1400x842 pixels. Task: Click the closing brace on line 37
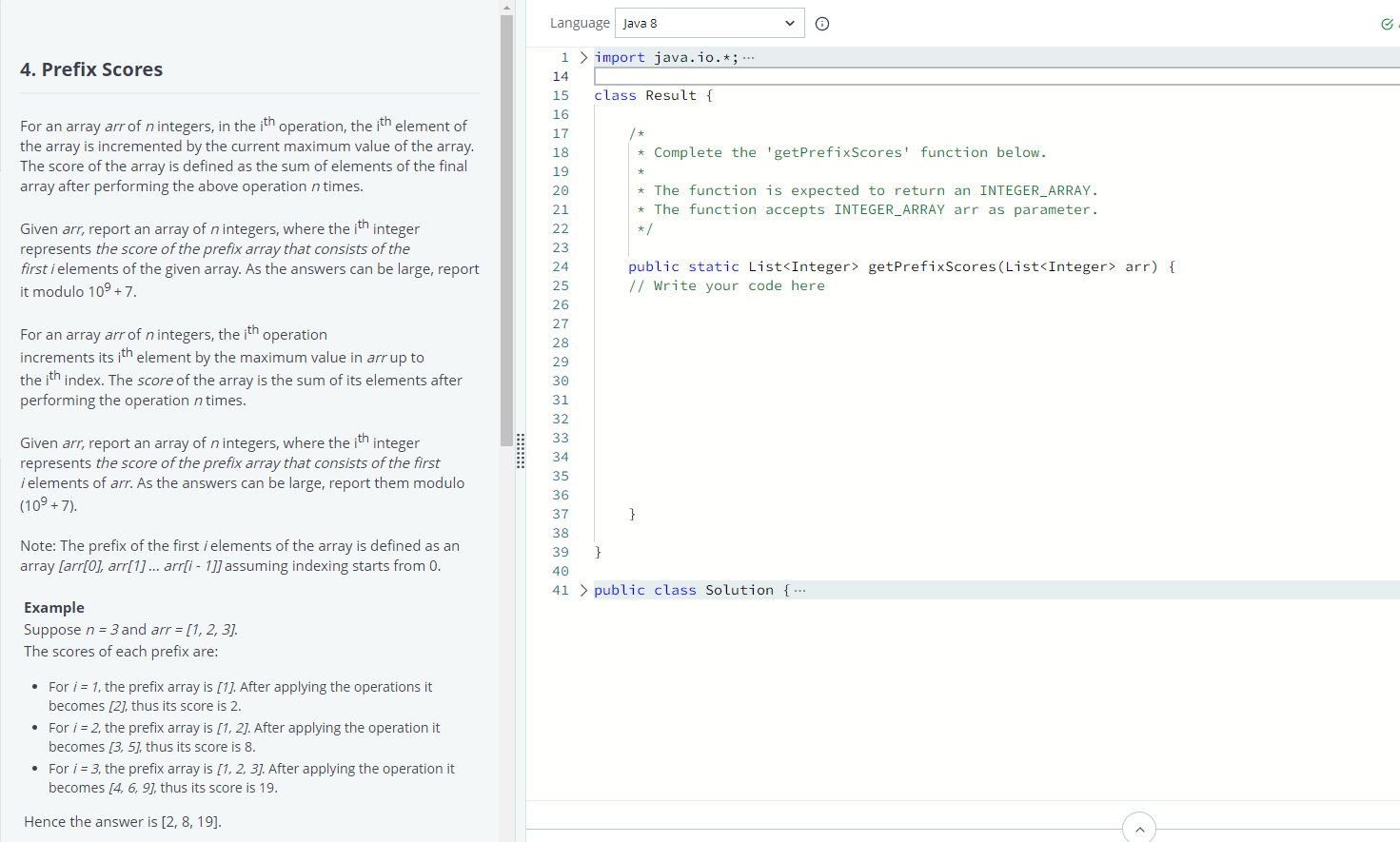coord(632,514)
